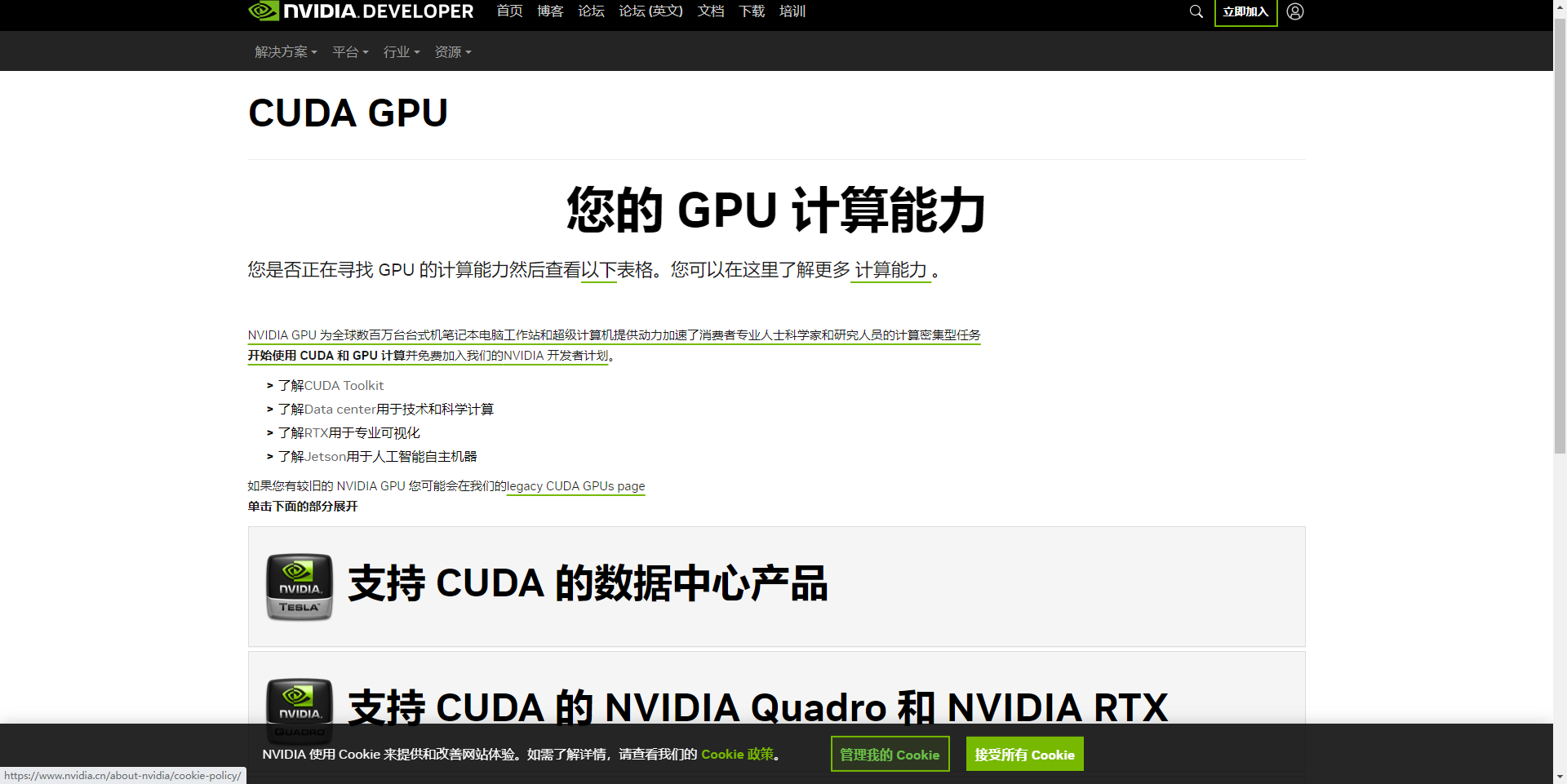The width and height of the screenshot is (1567, 784).
Task: Click the NVIDIA Developer logo
Action: click(361, 11)
